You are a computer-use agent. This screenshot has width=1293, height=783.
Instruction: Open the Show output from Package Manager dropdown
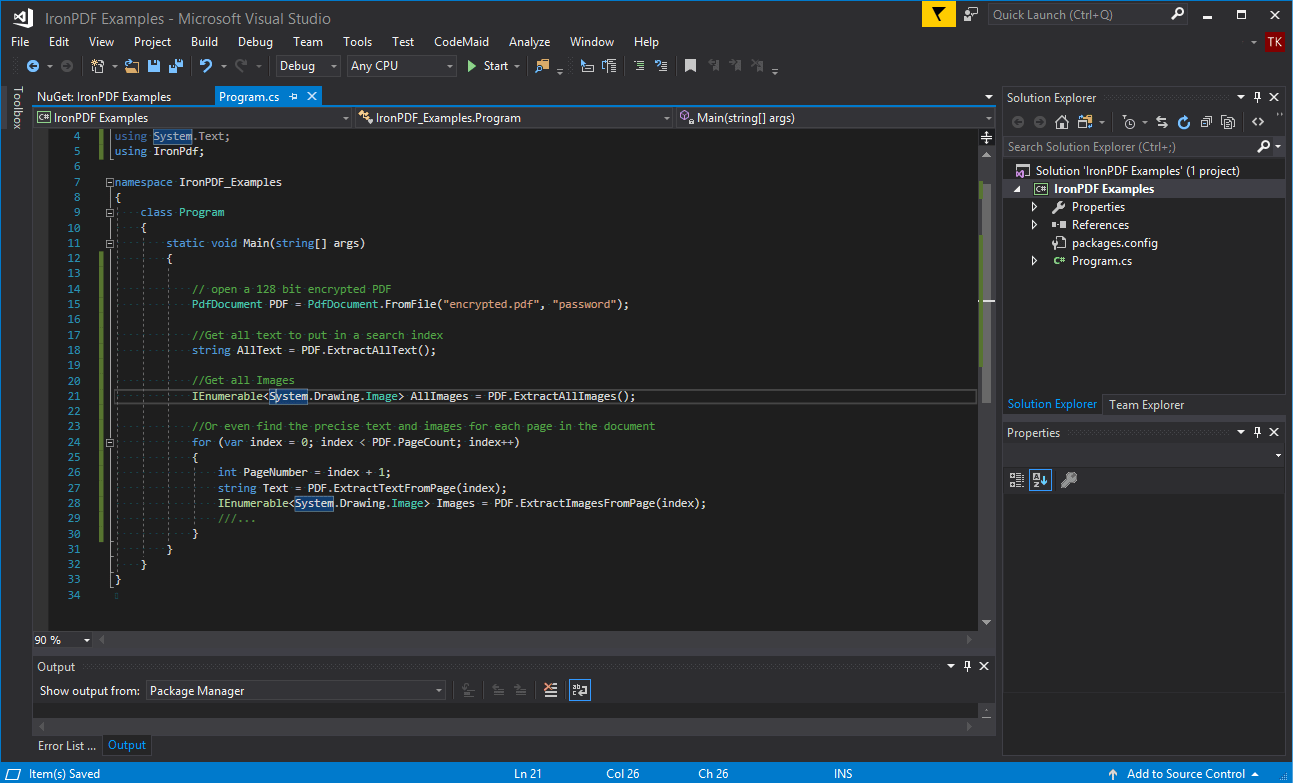point(296,691)
